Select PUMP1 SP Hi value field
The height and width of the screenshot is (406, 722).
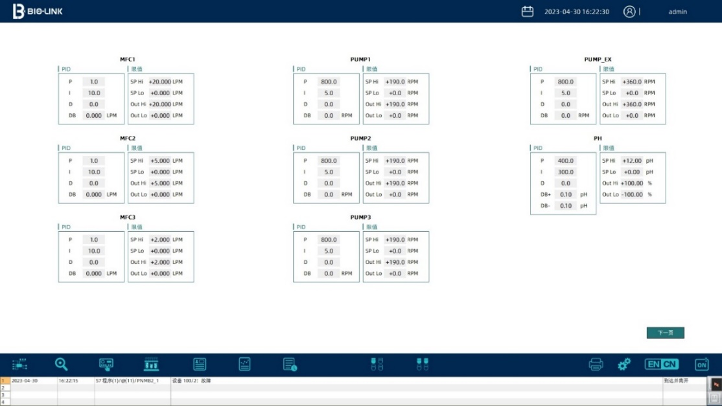click(395, 81)
